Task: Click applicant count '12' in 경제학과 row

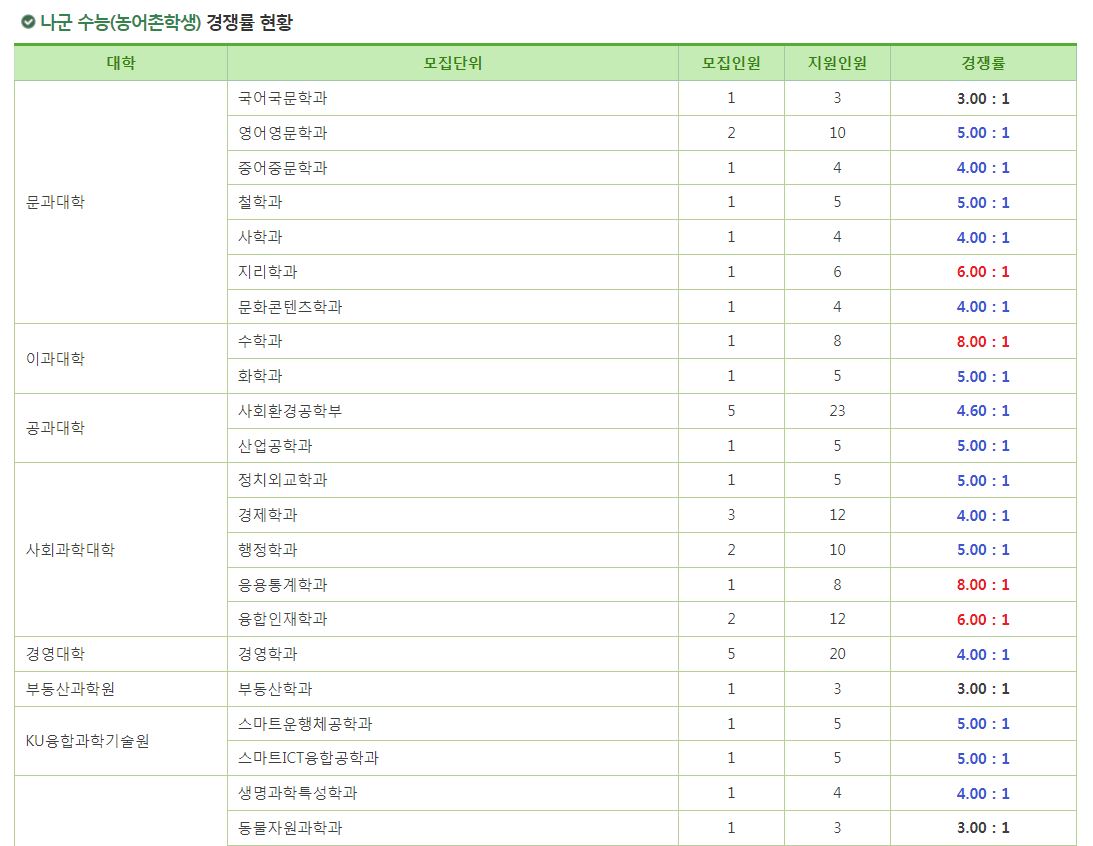Action: coord(837,515)
